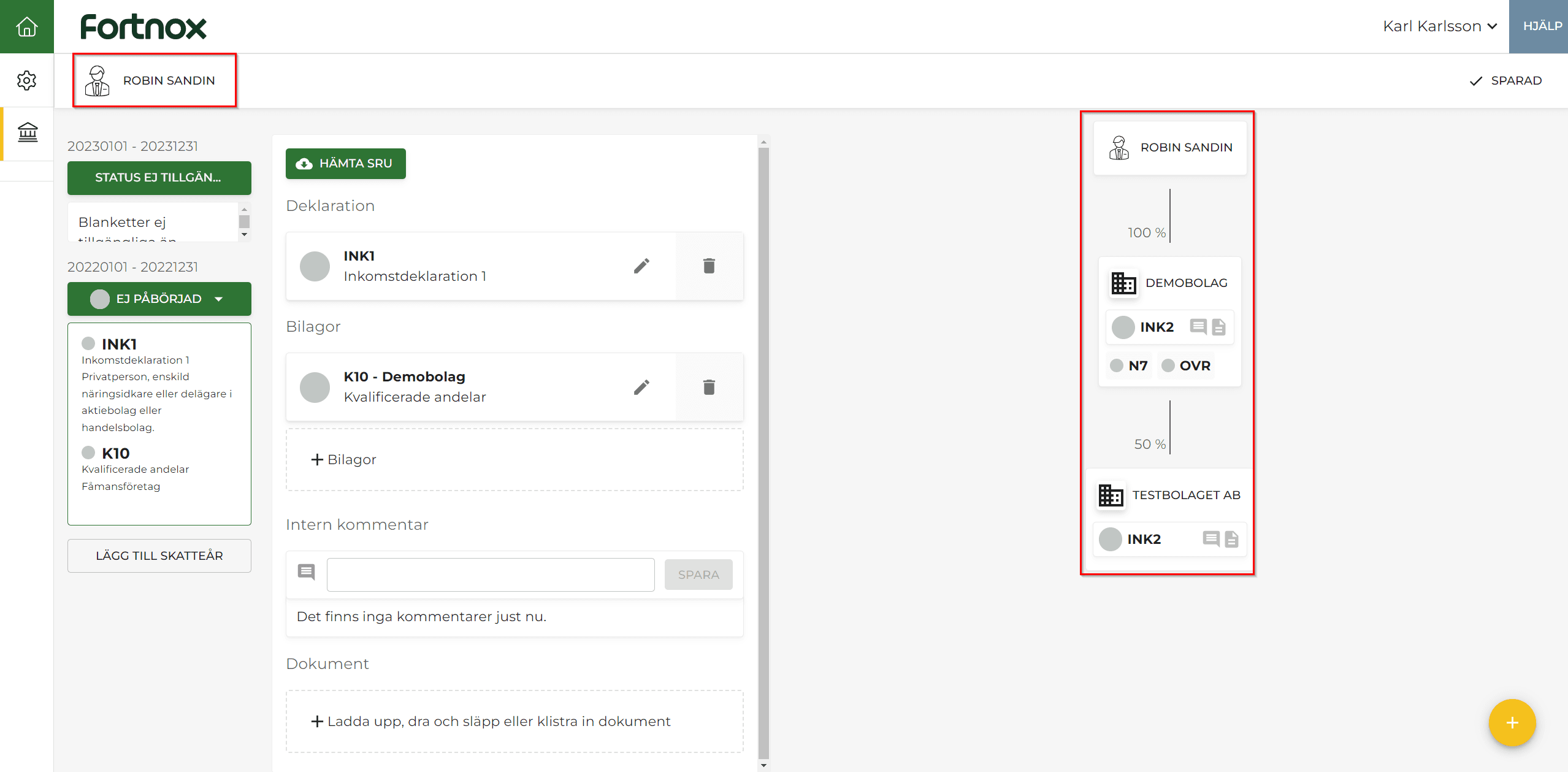Toggle N7 status dot under Demobolag

(1117, 365)
